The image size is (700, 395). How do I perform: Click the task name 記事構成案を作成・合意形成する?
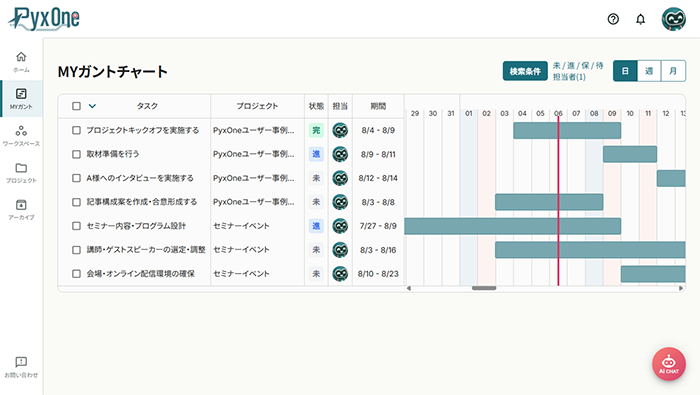click(142, 202)
